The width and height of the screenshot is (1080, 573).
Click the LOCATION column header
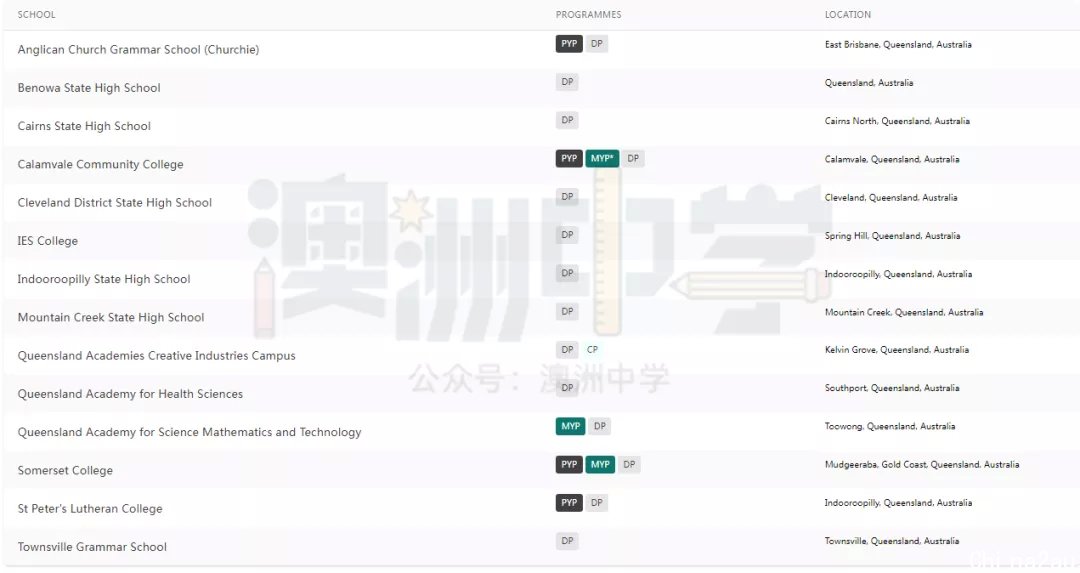848,14
